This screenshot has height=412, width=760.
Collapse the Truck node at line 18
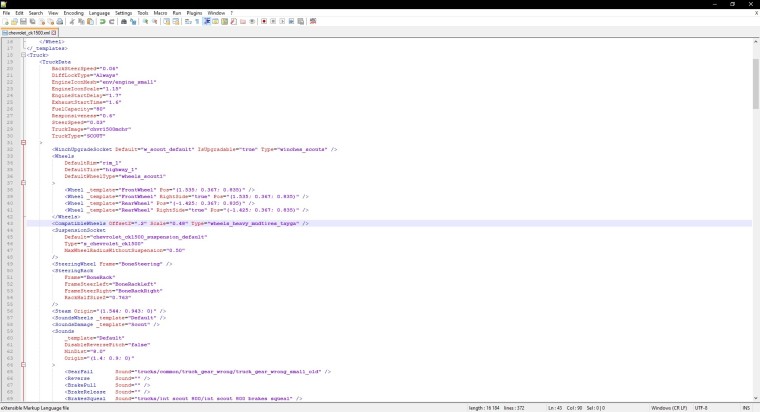point(23,55)
